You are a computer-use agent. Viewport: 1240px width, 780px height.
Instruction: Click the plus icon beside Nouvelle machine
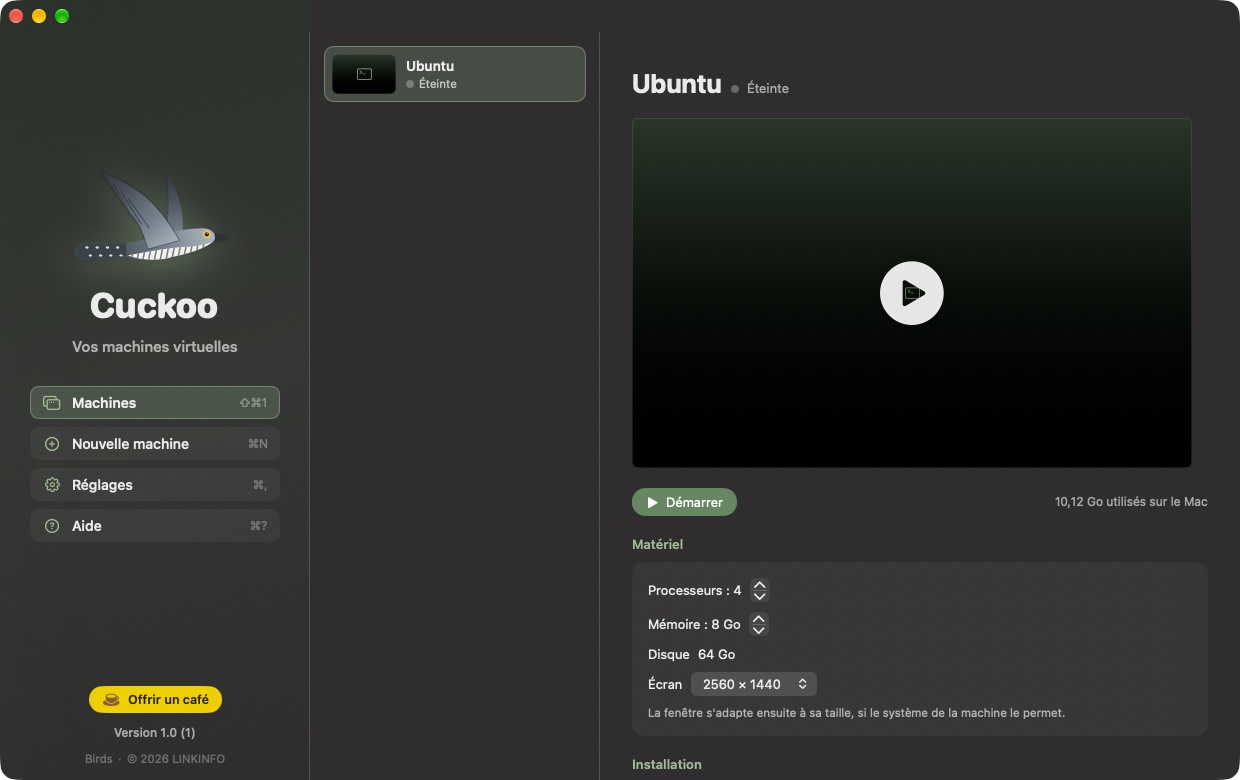52,444
